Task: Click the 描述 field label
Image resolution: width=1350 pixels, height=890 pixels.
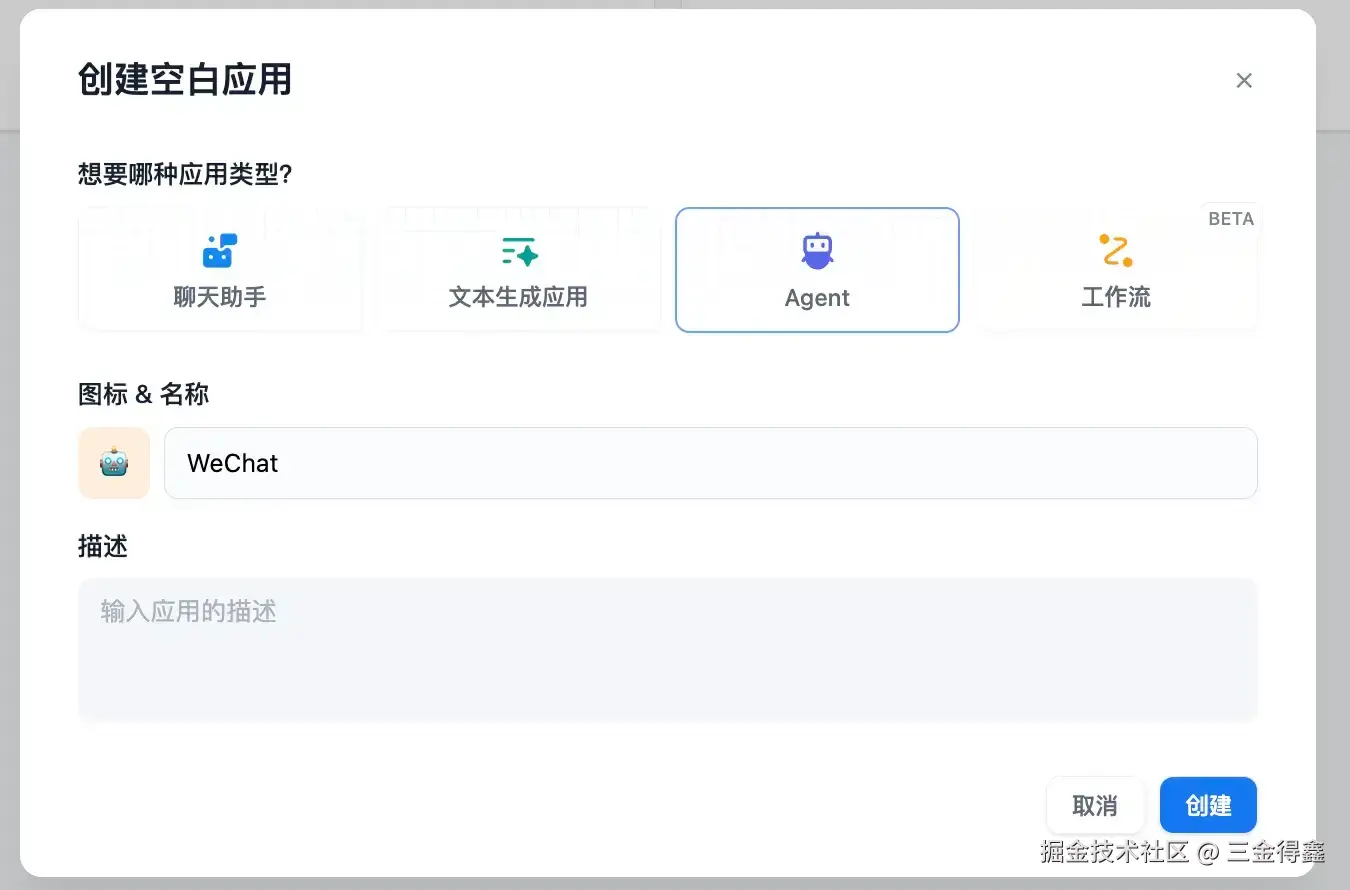Action: 103,546
